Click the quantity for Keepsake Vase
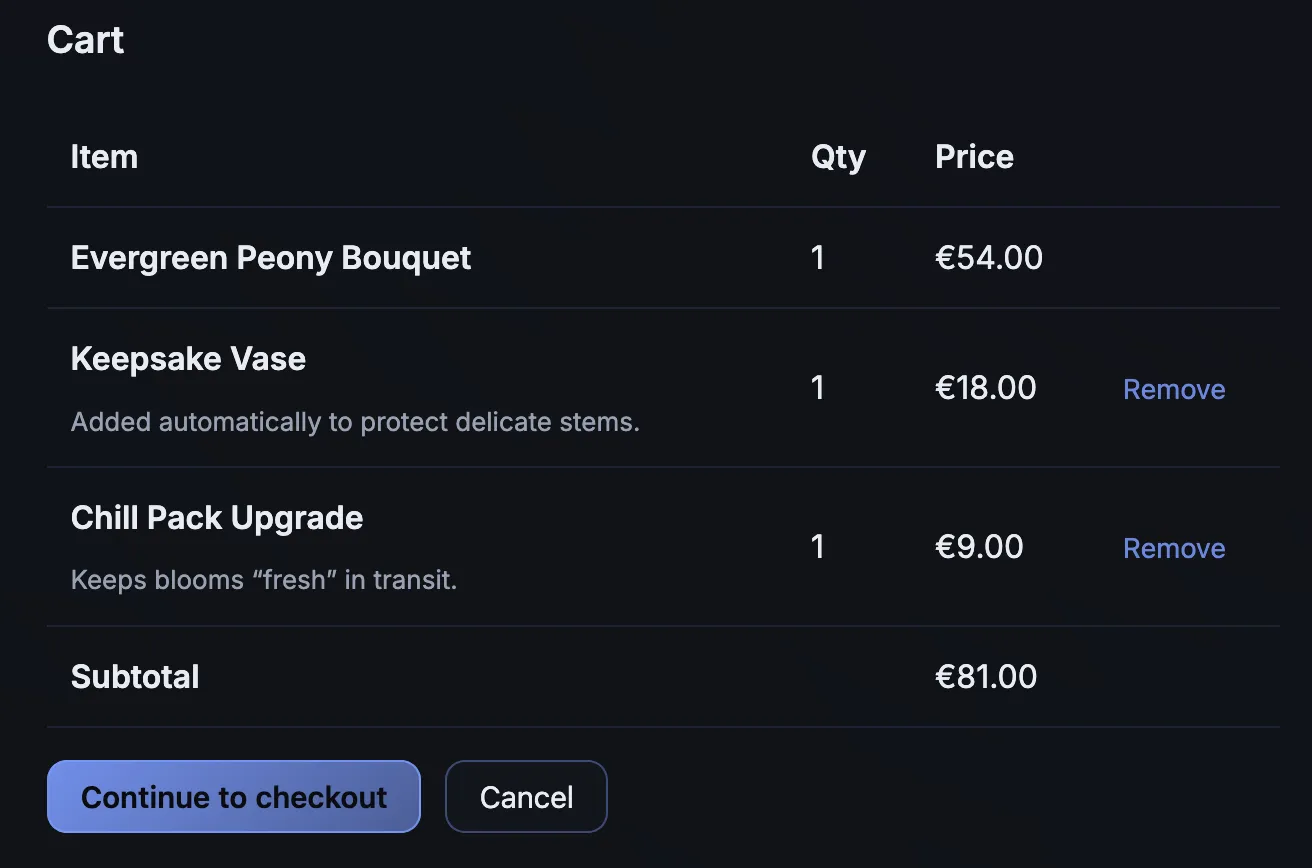1312x868 pixels. click(817, 388)
